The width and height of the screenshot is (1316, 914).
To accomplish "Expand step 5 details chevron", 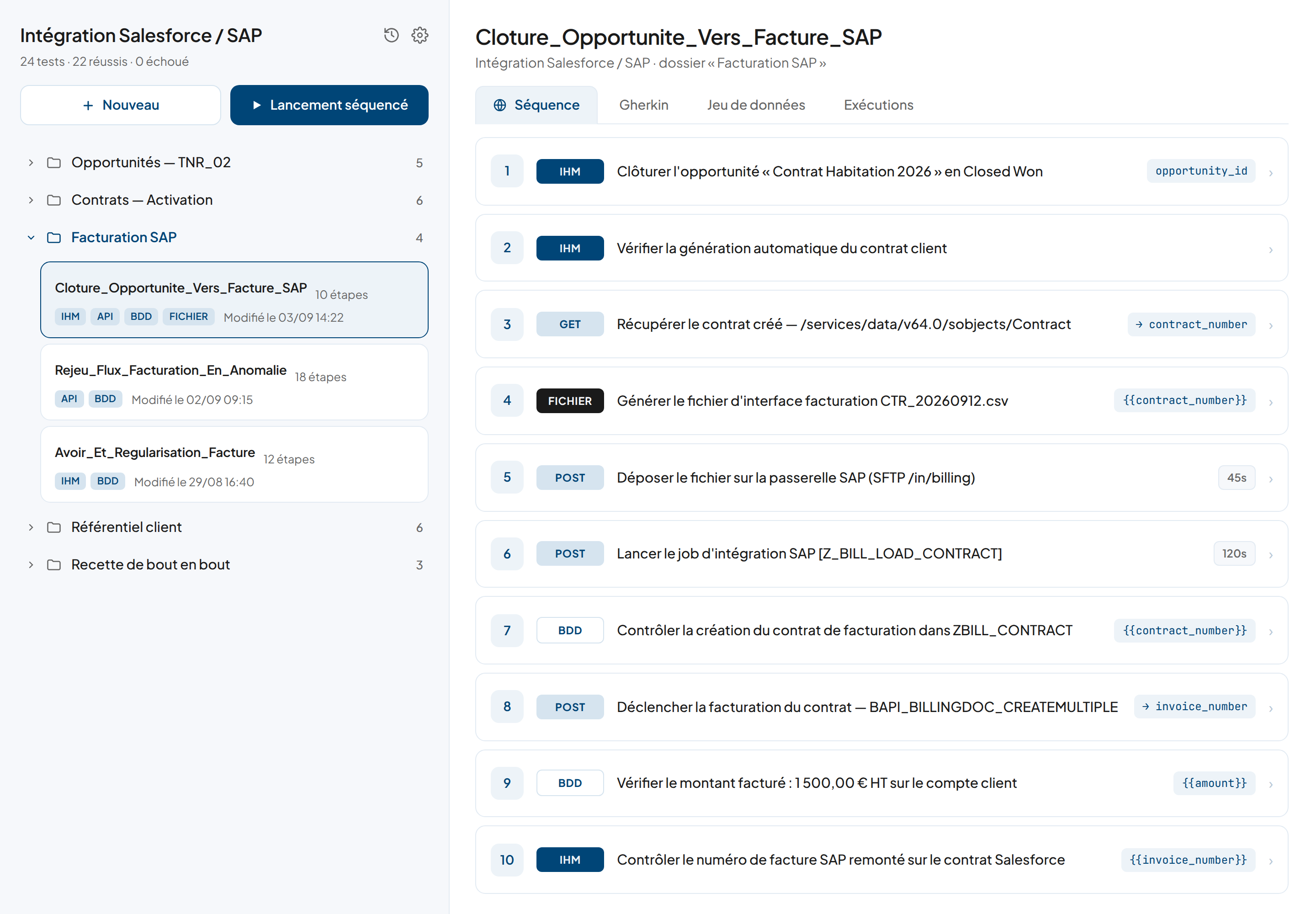I will pyautogui.click(x=1271, y=479).
